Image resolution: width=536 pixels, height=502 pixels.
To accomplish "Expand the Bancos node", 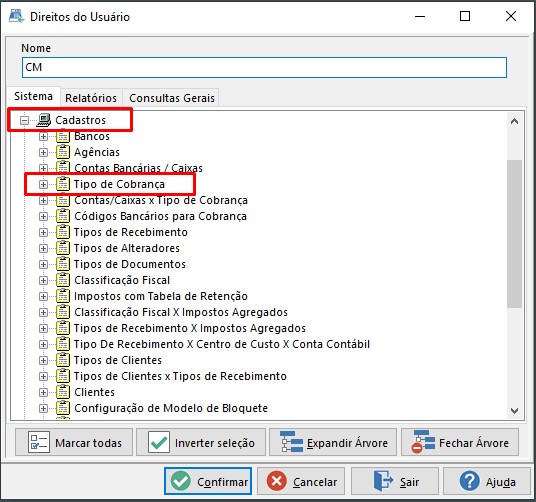I will [43, 136].
